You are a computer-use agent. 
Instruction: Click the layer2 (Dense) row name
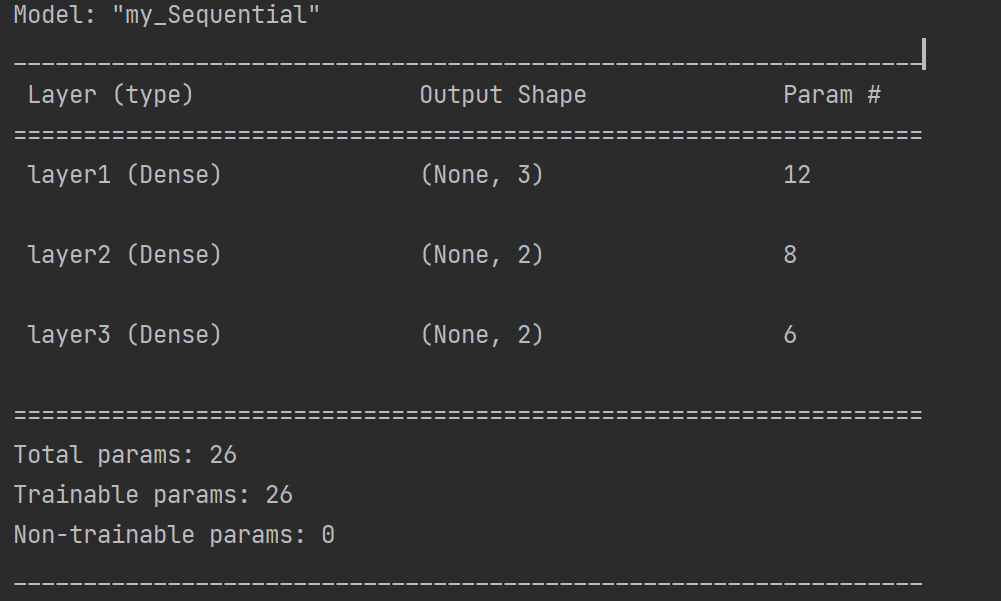click(124, 254)
